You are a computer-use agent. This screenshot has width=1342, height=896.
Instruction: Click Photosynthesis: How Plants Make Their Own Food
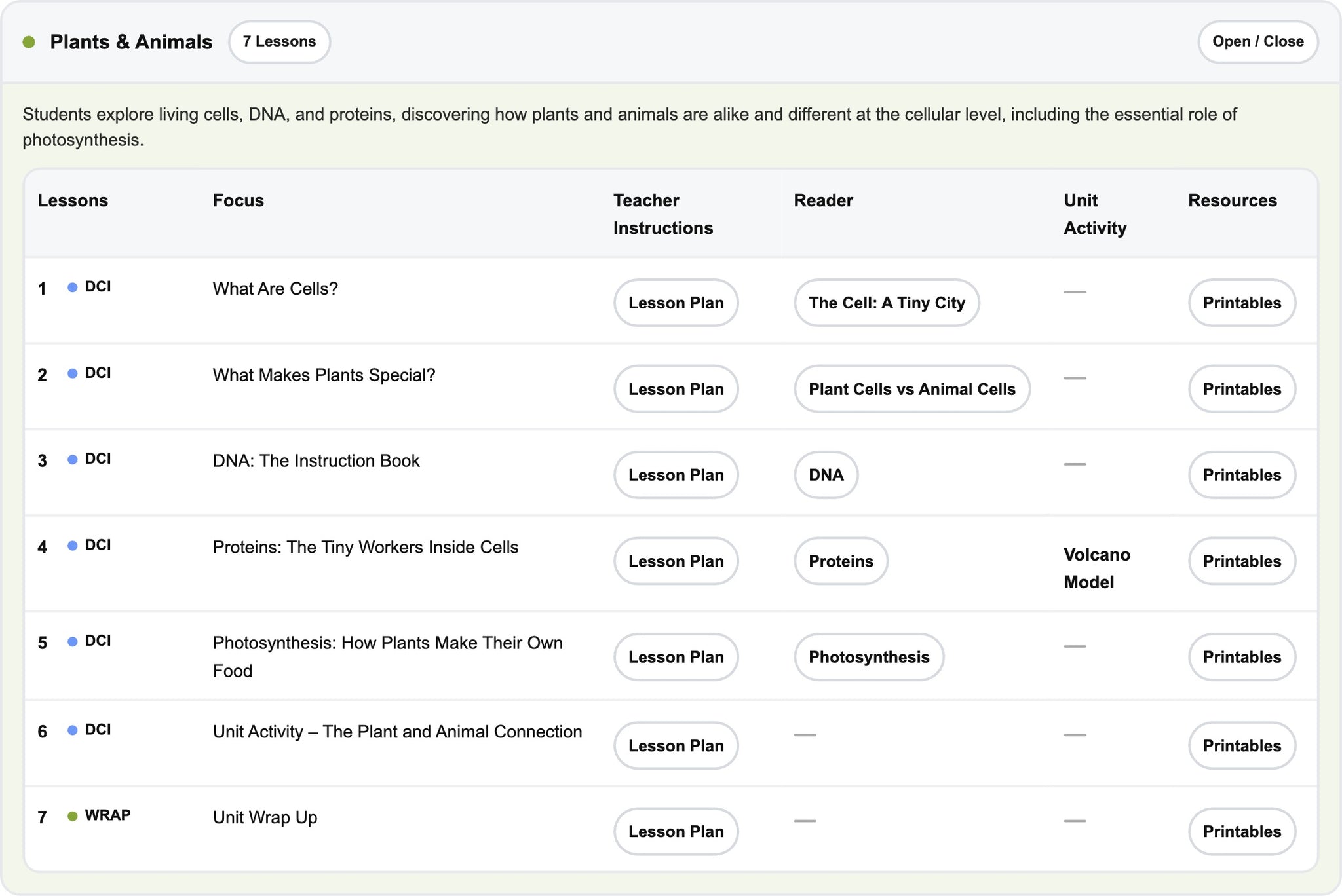click(x=388, y=657)
